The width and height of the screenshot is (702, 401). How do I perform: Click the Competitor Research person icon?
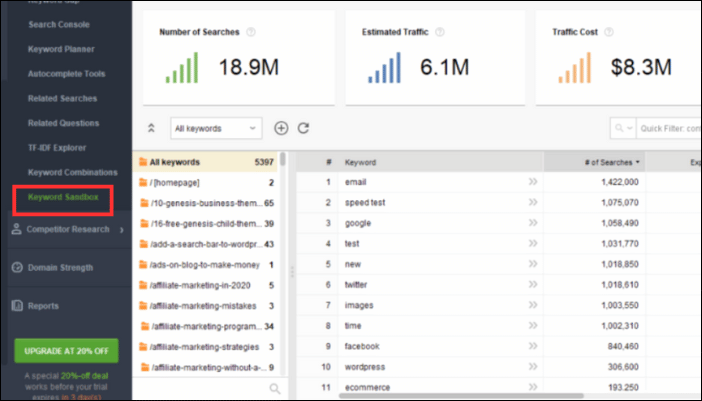pyautogui.click(x=17, y=229)
